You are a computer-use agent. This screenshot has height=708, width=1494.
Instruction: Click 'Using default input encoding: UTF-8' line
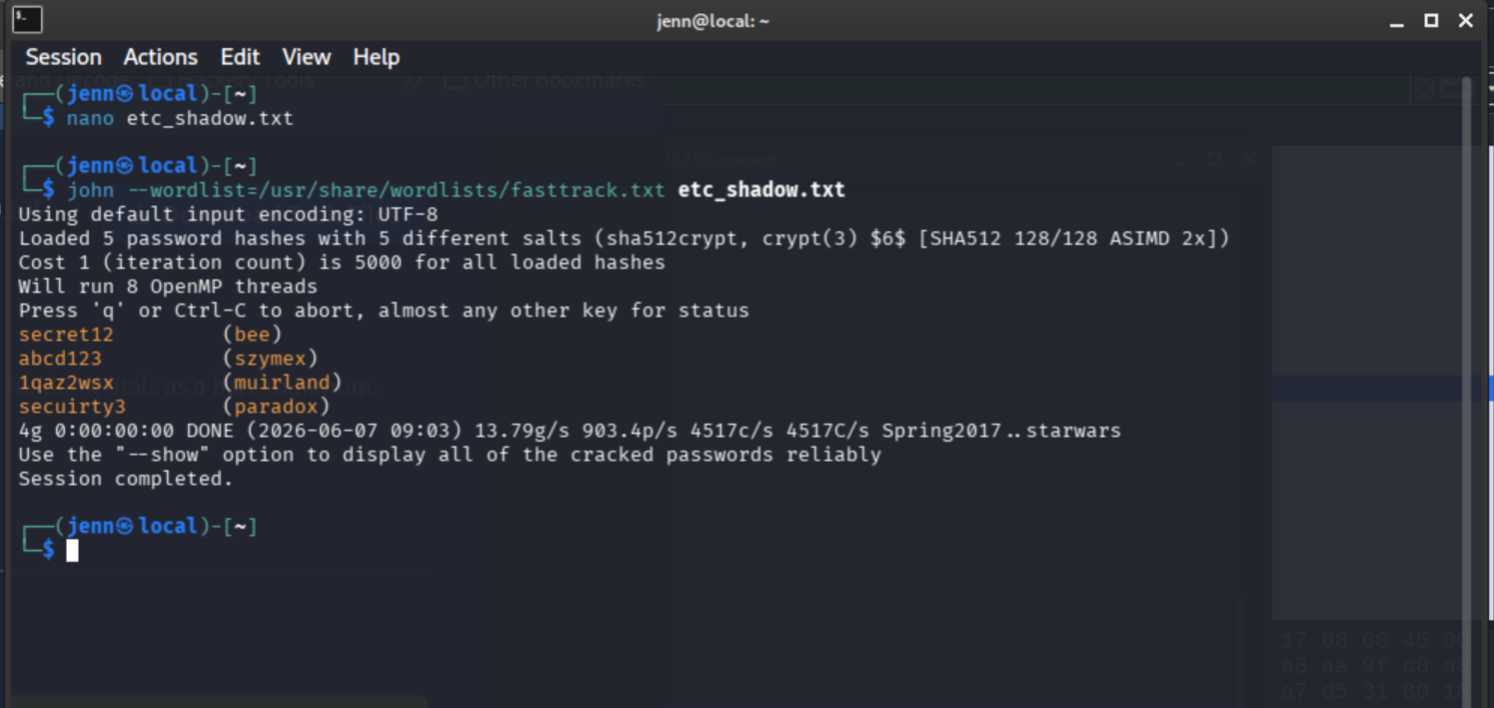pyautogui.click(x=228, y=214)
